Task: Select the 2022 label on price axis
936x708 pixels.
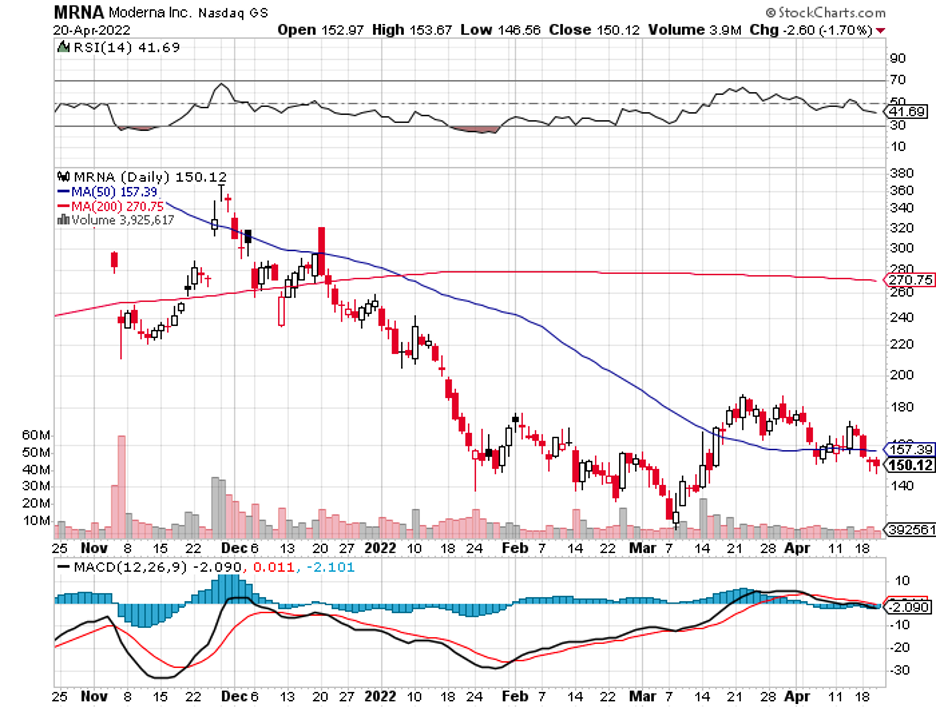Action: coord(382,549)
